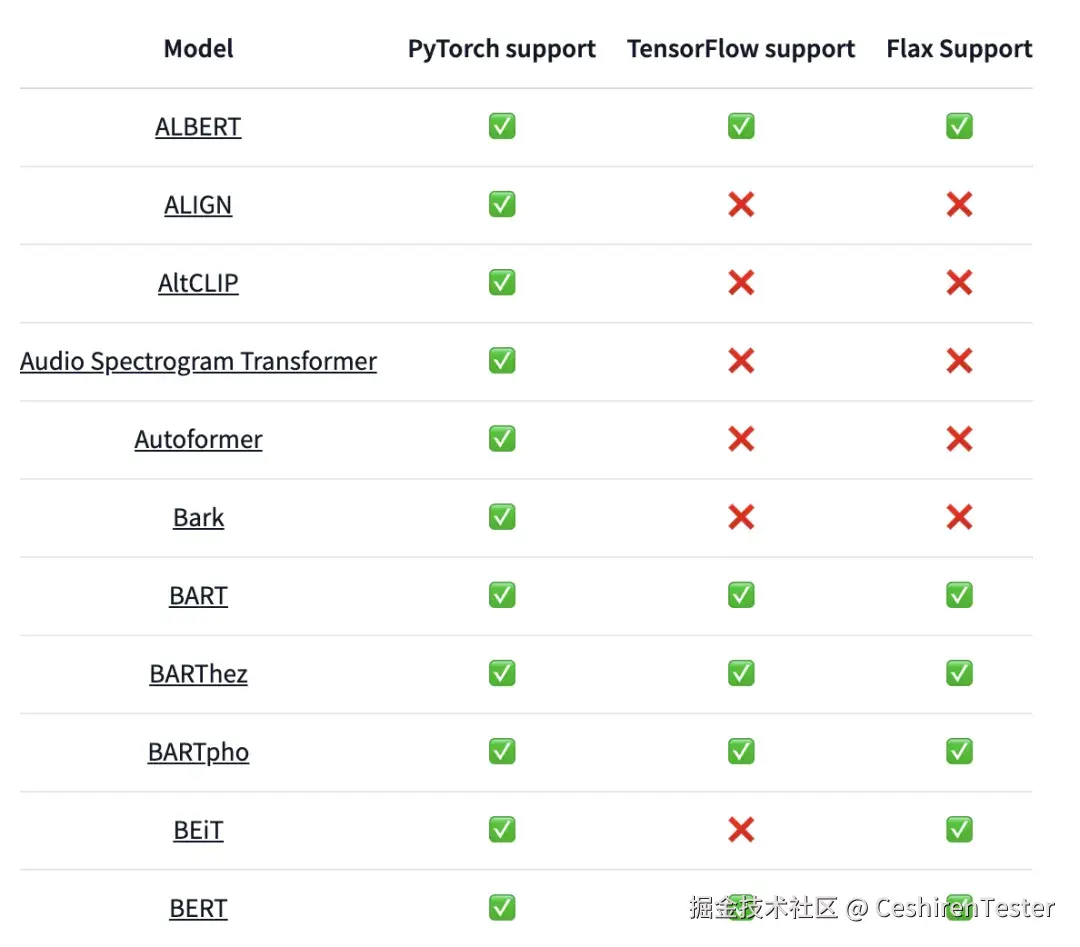
Task: Open the BARThez model link
Action: (x=198, y=673)
